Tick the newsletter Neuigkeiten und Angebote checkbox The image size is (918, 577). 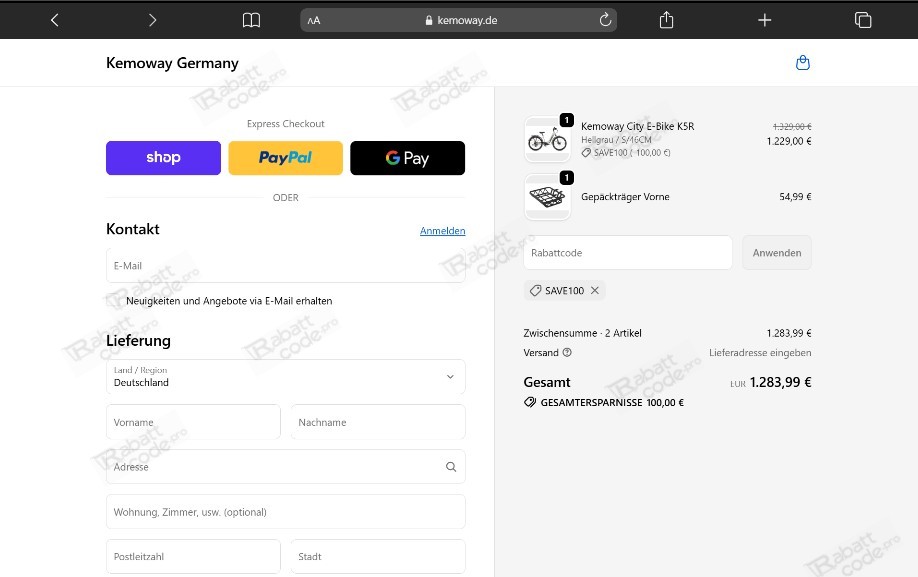coord(114,301)
